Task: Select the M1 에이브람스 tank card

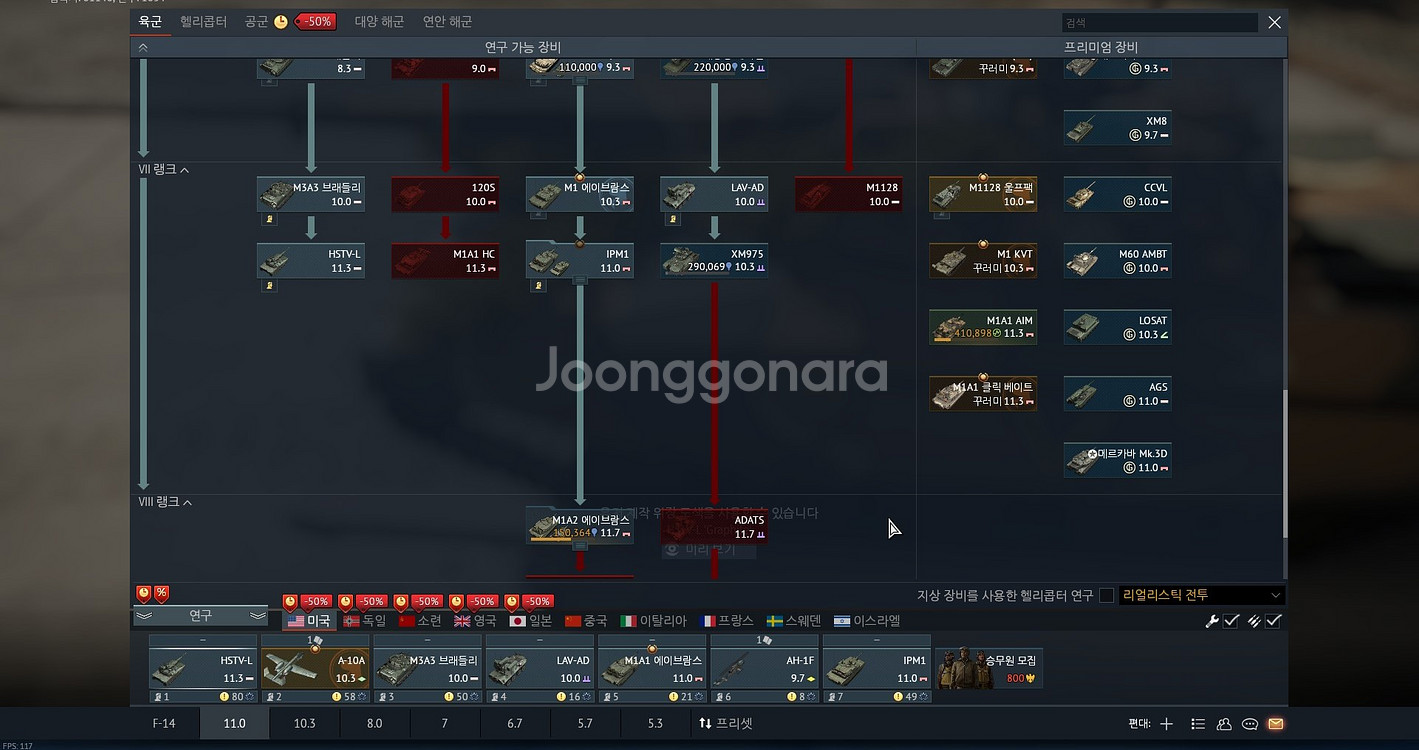Action: coord(580,194)
